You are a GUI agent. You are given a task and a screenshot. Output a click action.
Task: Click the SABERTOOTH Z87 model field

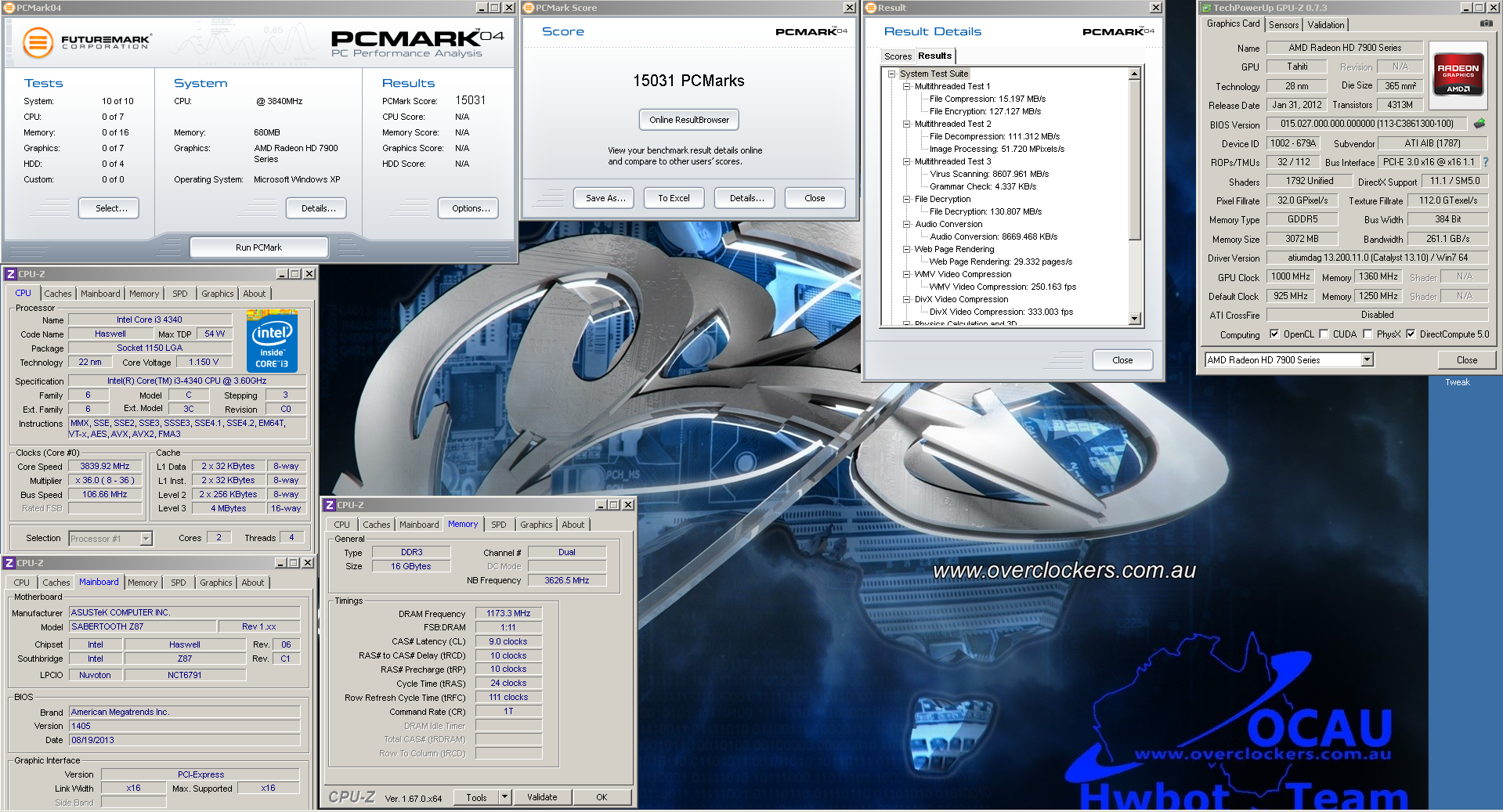pyautogui.click(x=143, y=626)
